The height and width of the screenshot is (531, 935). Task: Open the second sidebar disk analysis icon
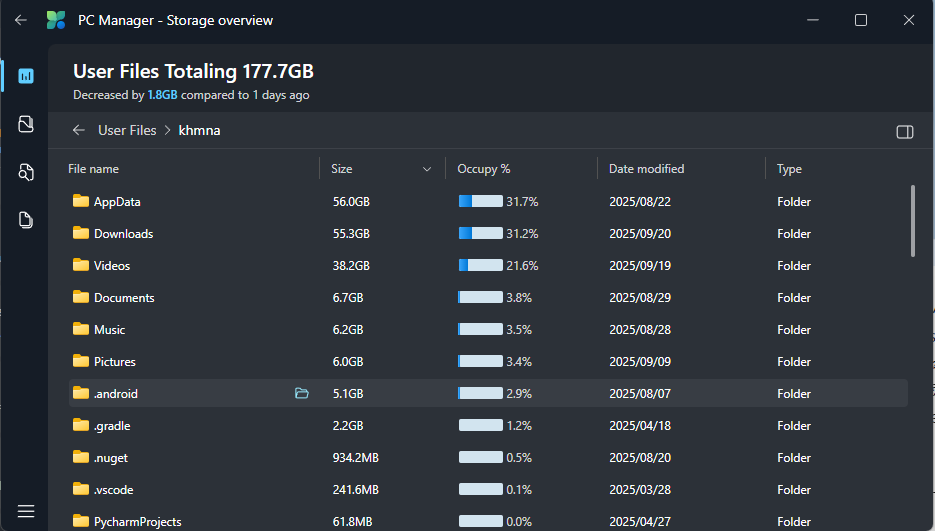(x=26, y=124)
